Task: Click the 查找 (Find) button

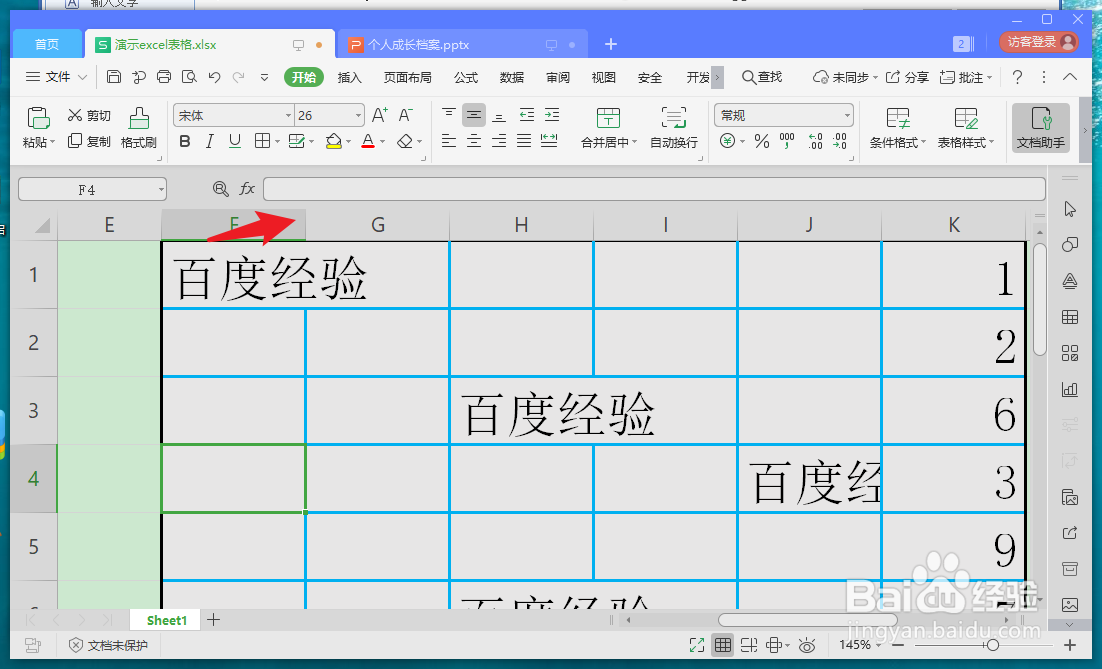Action: 763,77
